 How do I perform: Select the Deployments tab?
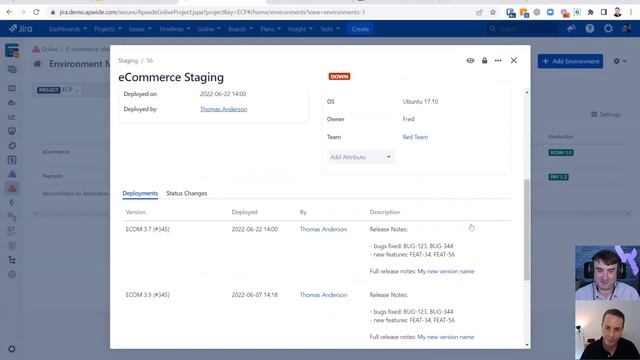coord(140,193)
